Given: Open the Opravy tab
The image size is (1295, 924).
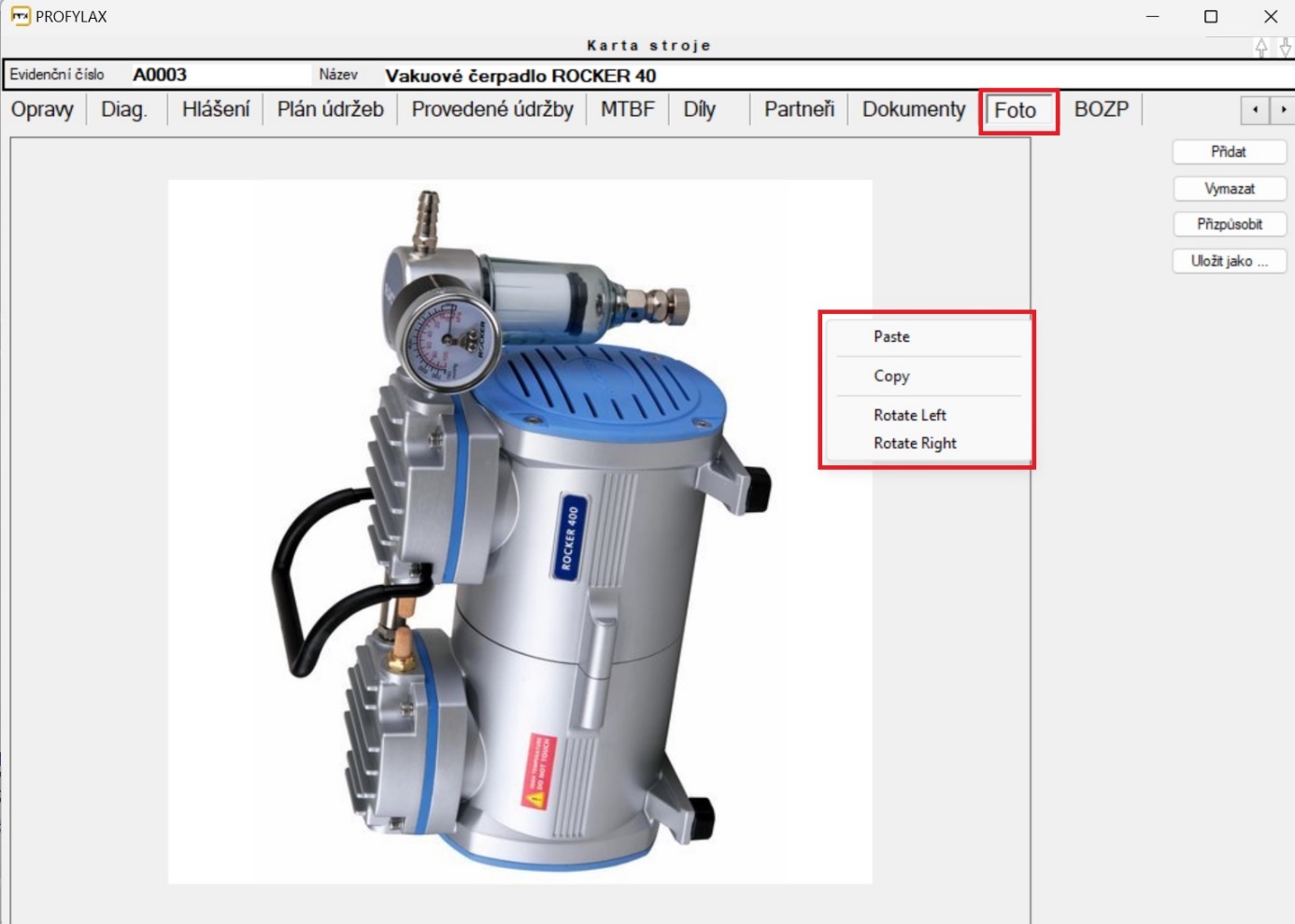Looking at the screenshot, I should coord(42,109).
